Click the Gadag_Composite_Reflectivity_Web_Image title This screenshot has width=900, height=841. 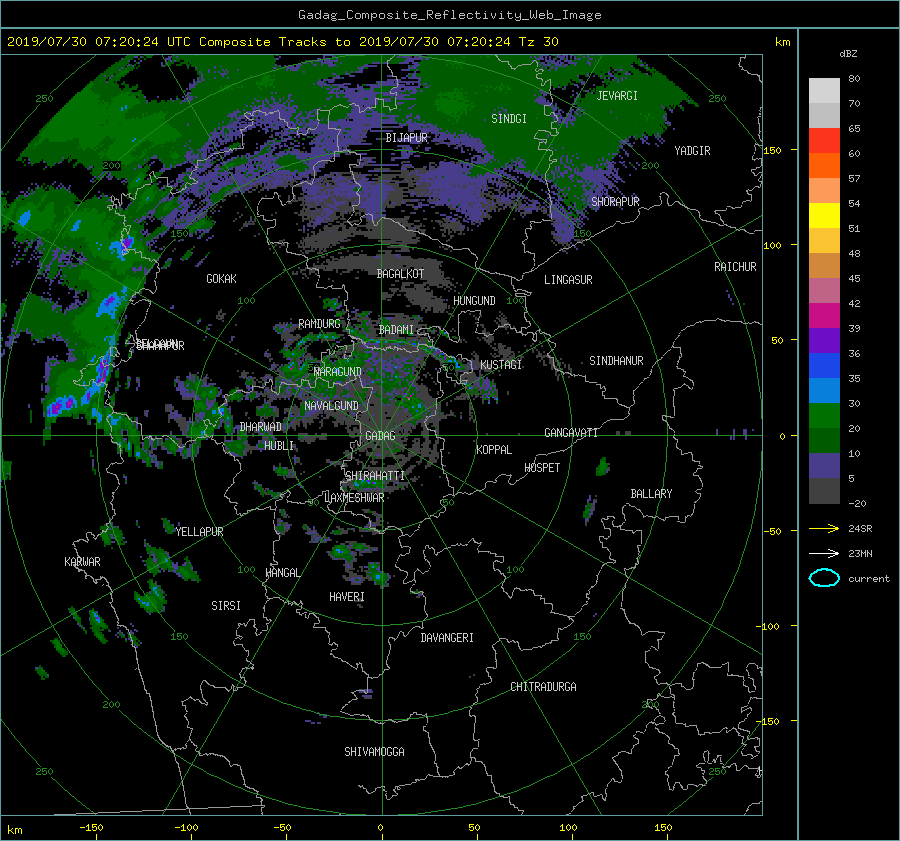coord(449,15)
